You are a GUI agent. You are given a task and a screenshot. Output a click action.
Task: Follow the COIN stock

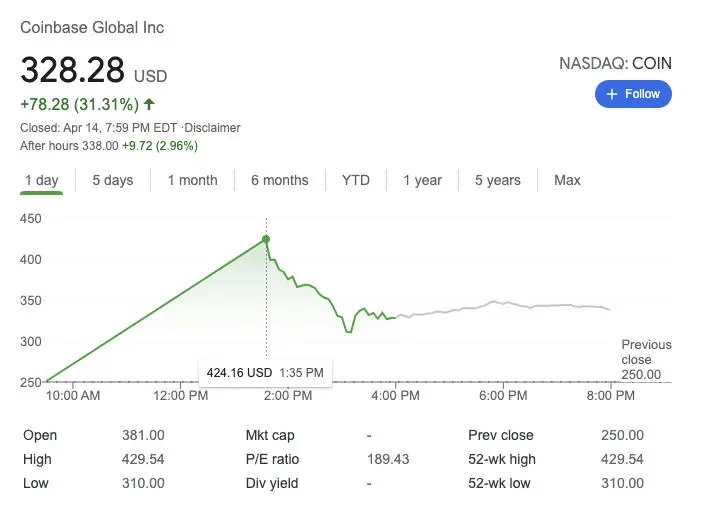[633, 94]
